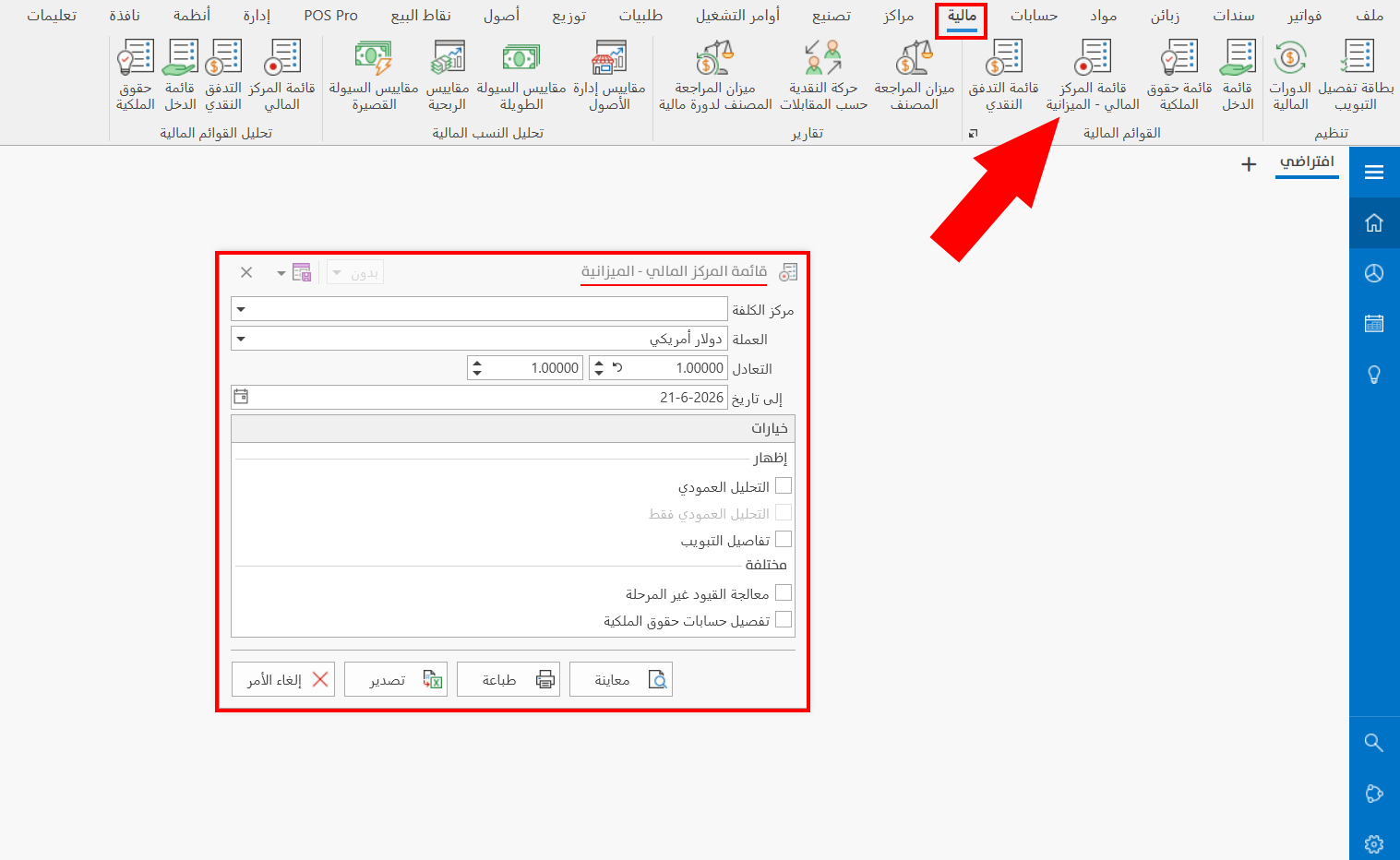Screen dimensions: 1400x860
Task: Expand the saved layout dropdown arrow in dialog header
Action: pyautogui.click(x=281, y=273)
